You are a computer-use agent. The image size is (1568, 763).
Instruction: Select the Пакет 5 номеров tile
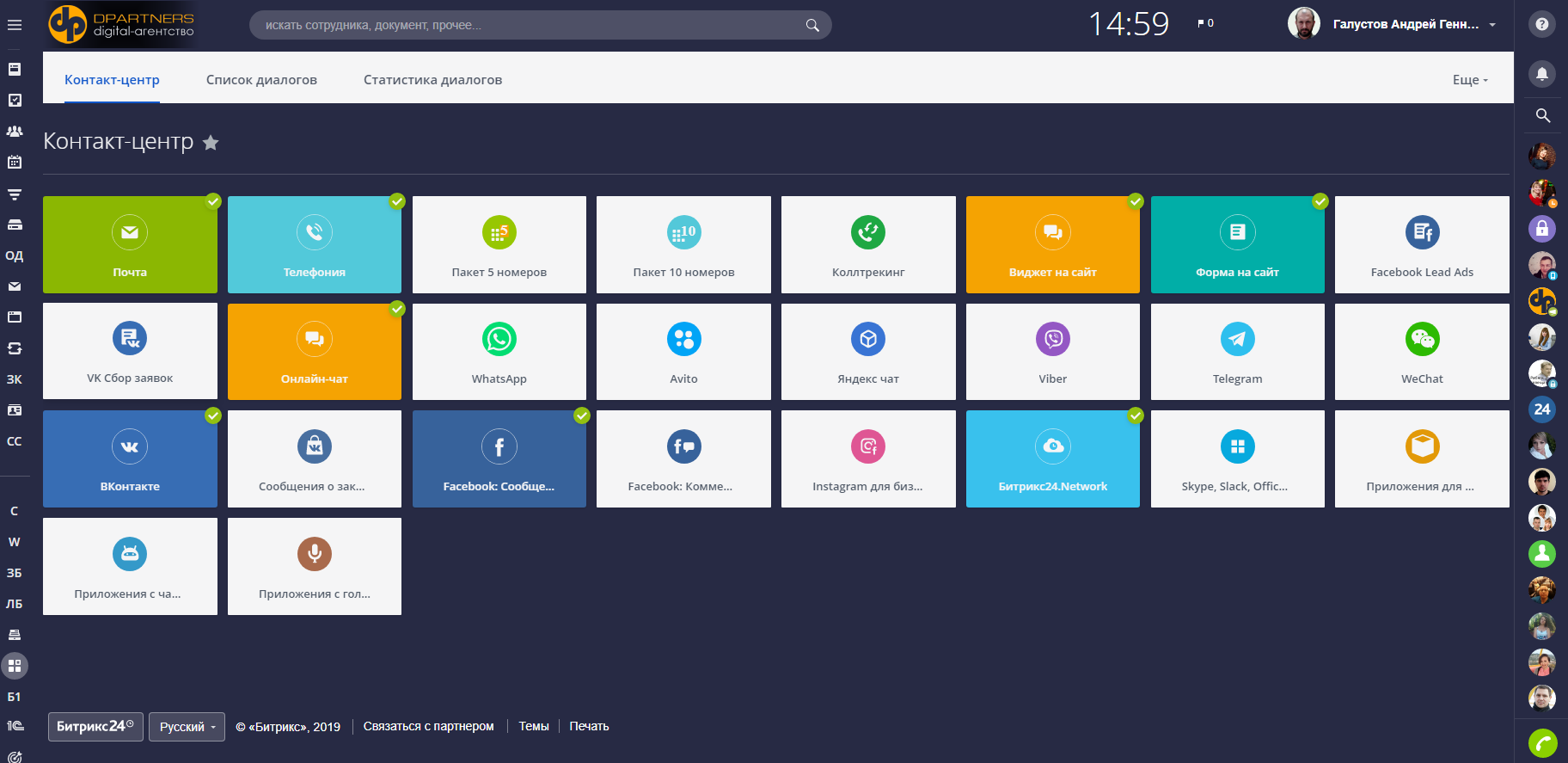coord(499,244)
